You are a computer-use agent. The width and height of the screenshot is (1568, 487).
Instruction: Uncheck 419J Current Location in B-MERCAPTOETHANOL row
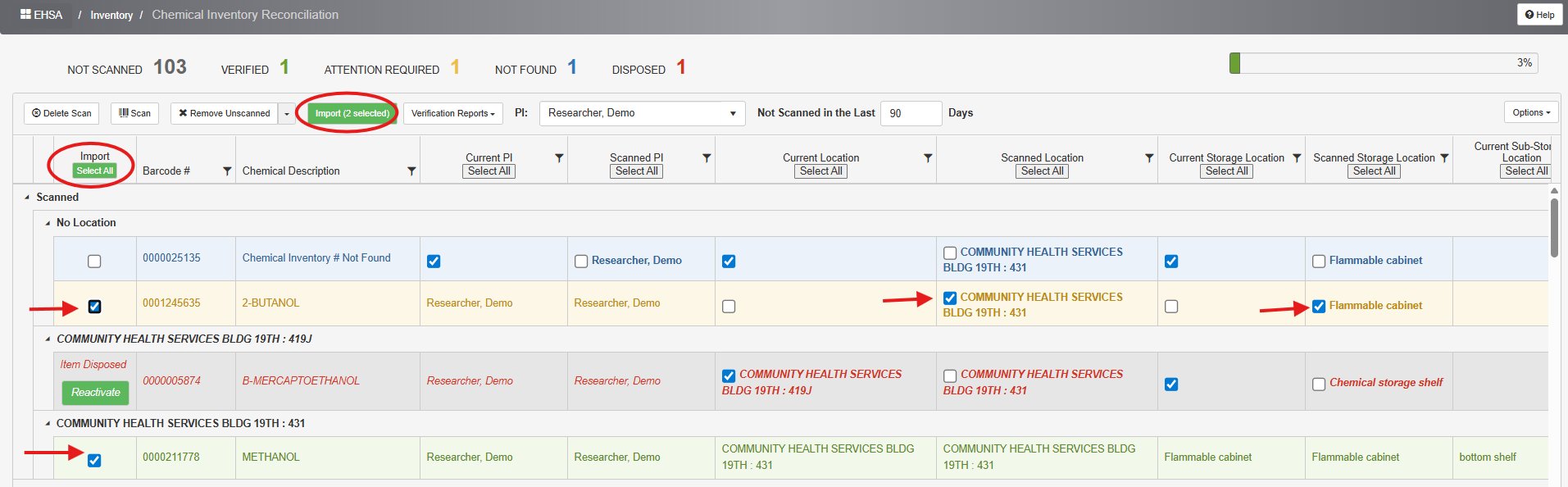coord(729,376)
